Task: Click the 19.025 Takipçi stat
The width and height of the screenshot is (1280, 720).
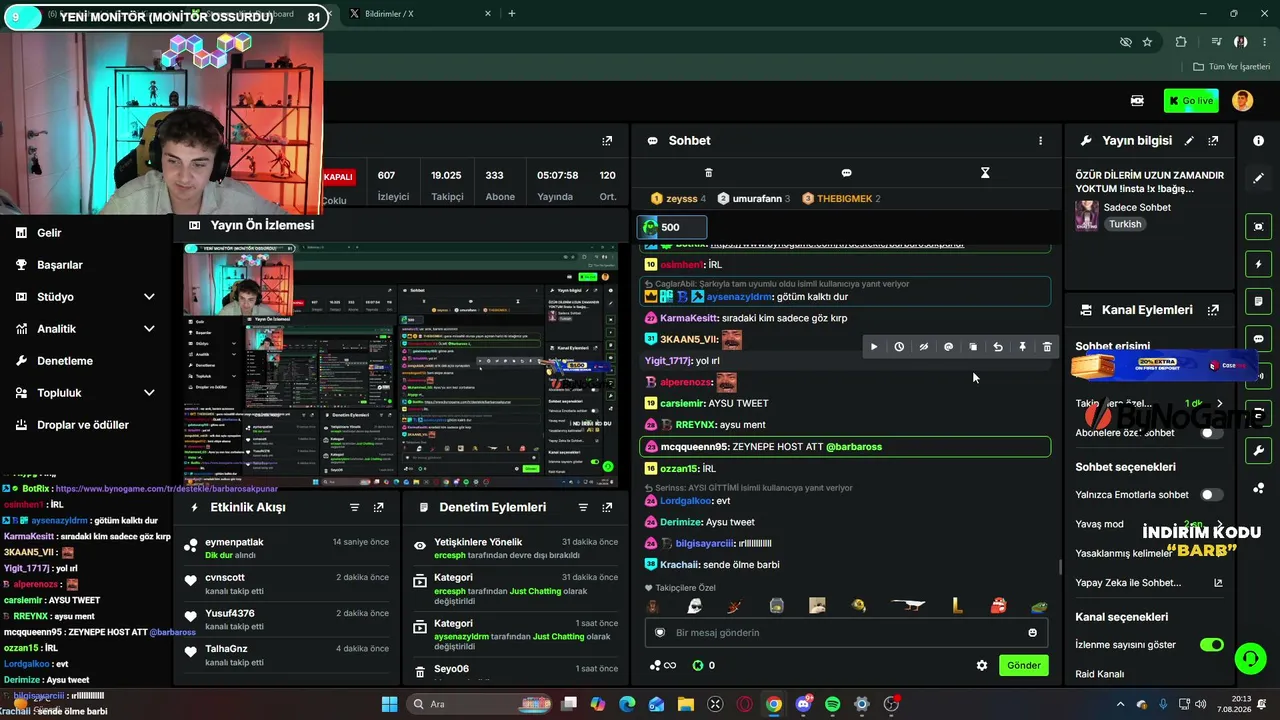Action: pyautogui.click(x=447, y=185)
